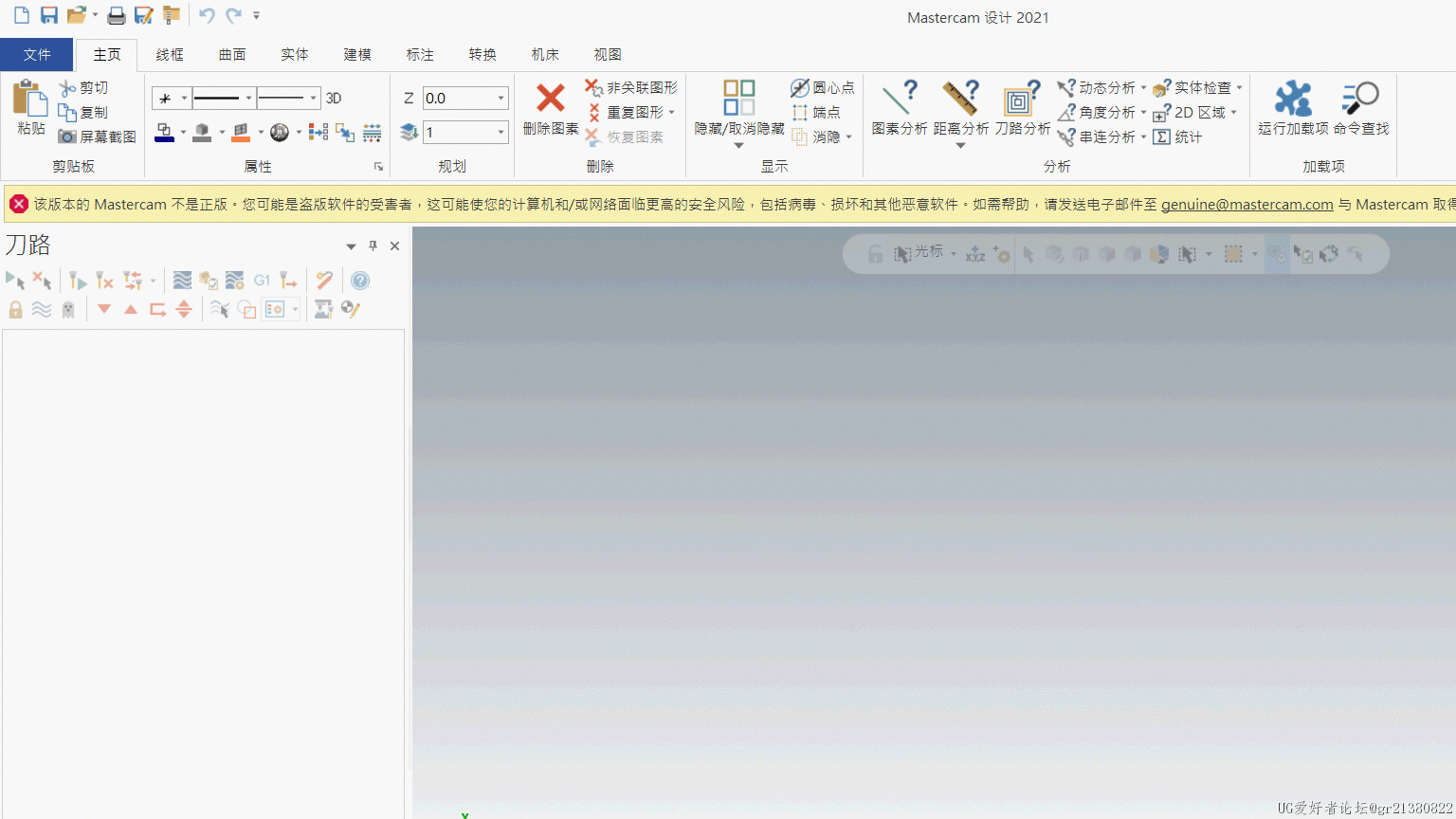Open the line style dropdown

pos(248,98)
